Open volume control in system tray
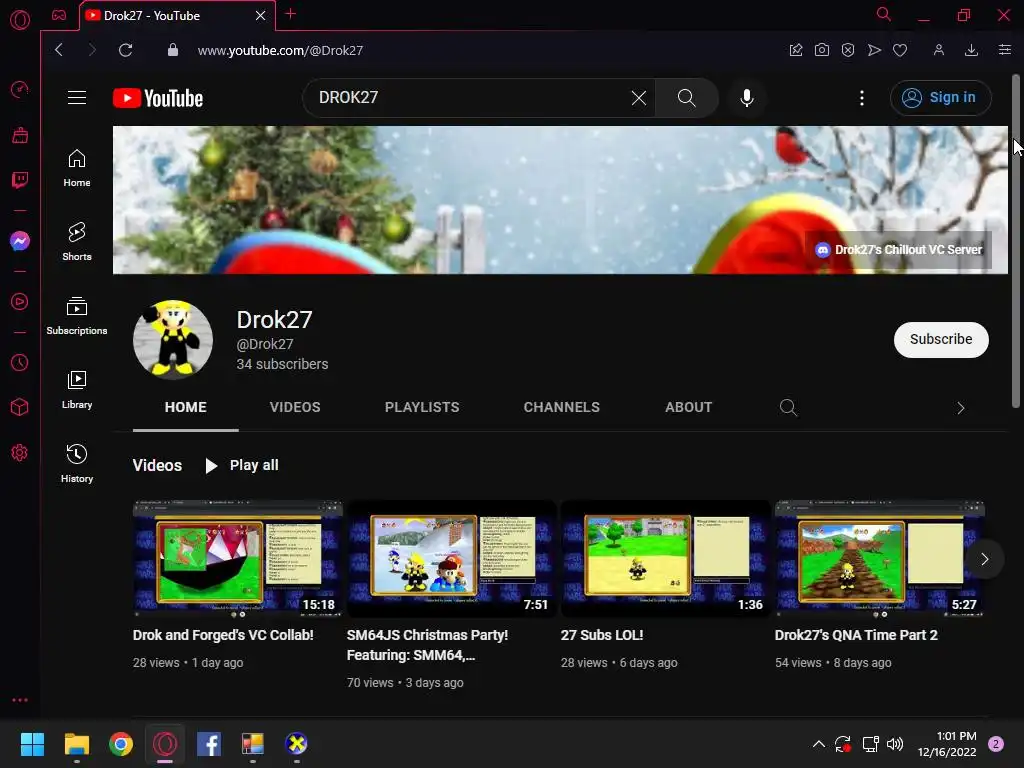The image size is (1024, 768). tap(895, 744)
